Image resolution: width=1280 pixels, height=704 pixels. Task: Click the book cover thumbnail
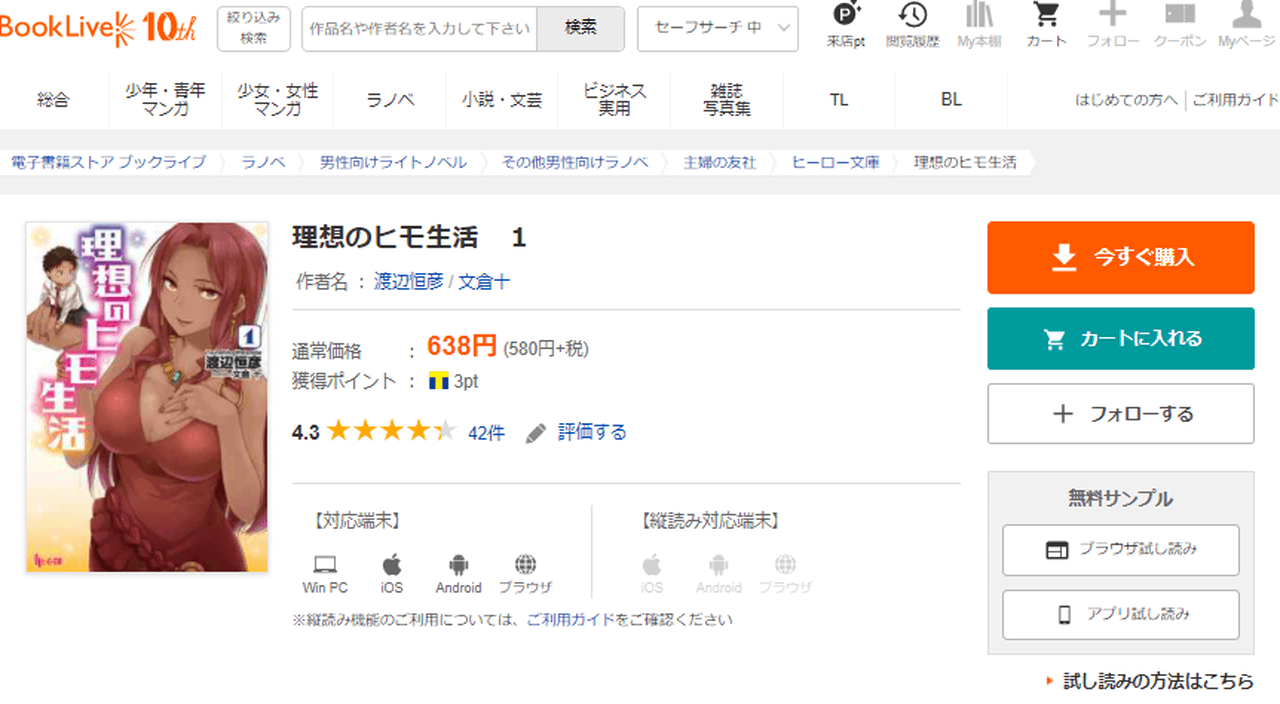pos(147,397)
